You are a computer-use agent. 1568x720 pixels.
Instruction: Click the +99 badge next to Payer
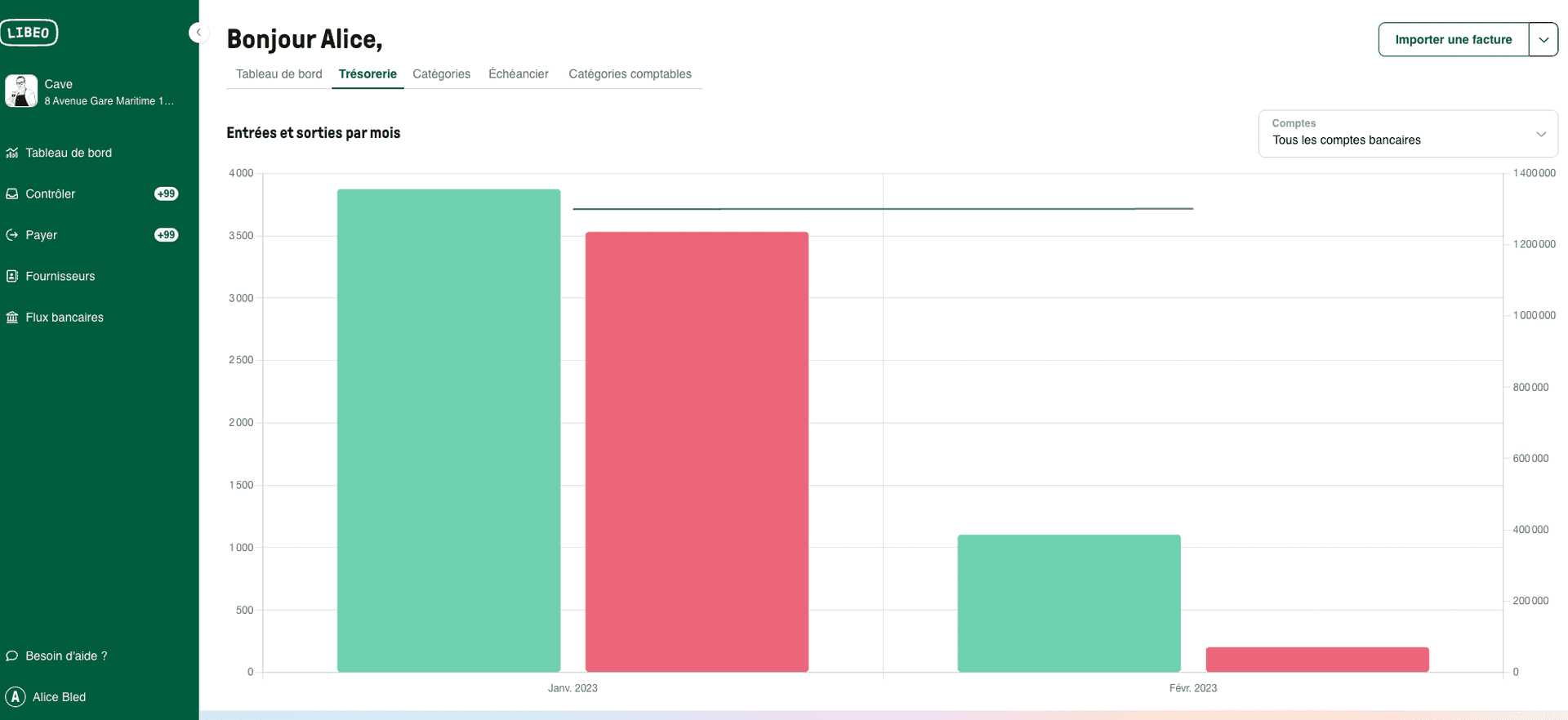[x=167, y=235]
